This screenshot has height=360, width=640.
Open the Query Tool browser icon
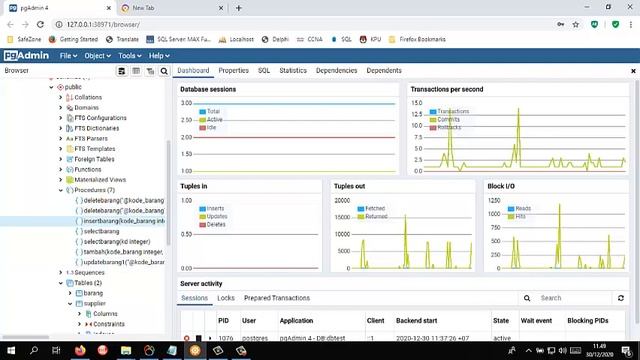pos(122,71)
